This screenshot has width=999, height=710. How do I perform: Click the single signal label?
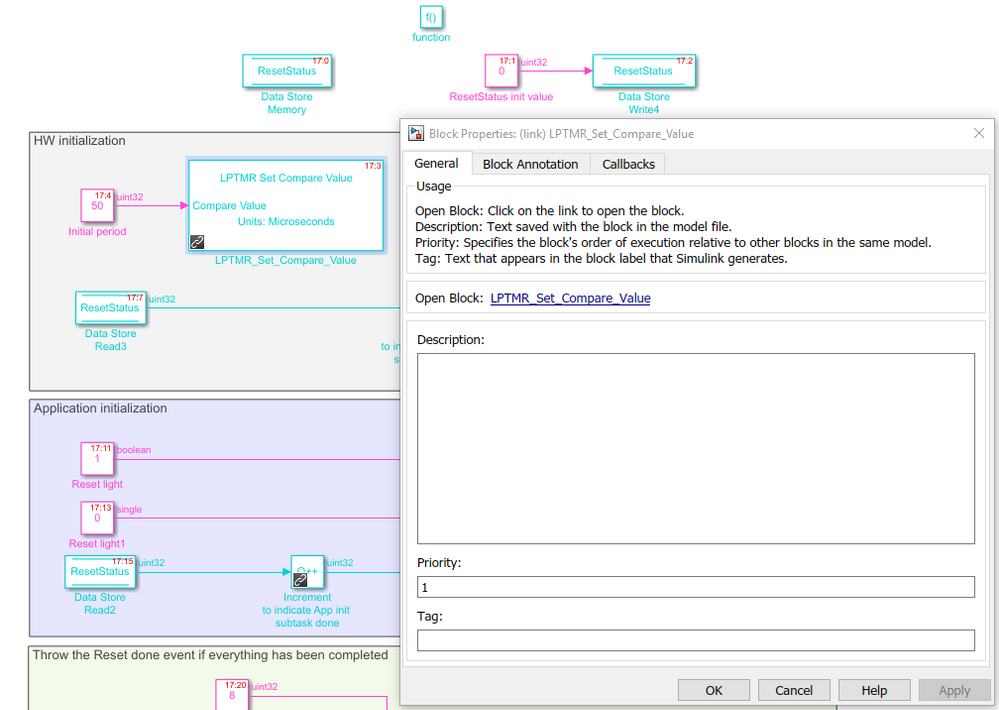[x=129, y=509]
